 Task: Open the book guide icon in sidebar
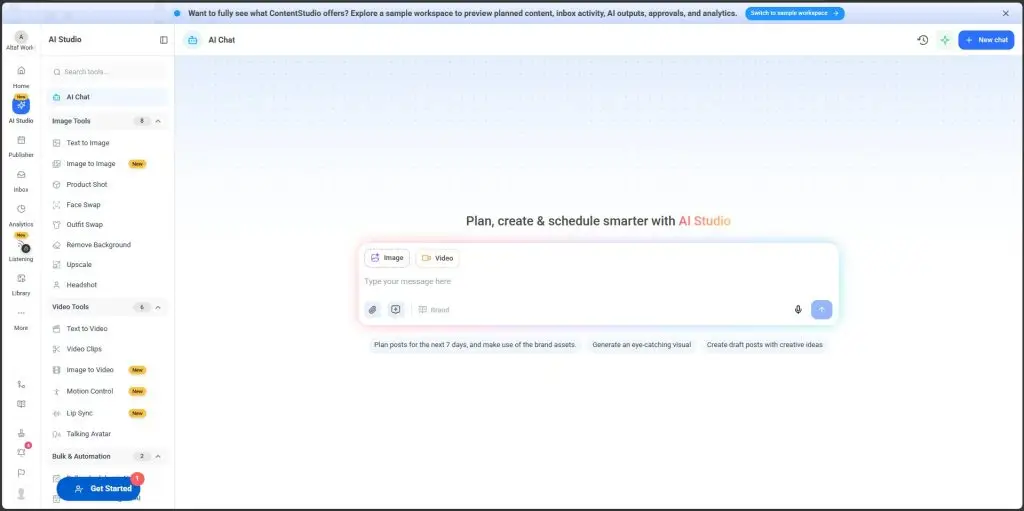tap(21, 404)
